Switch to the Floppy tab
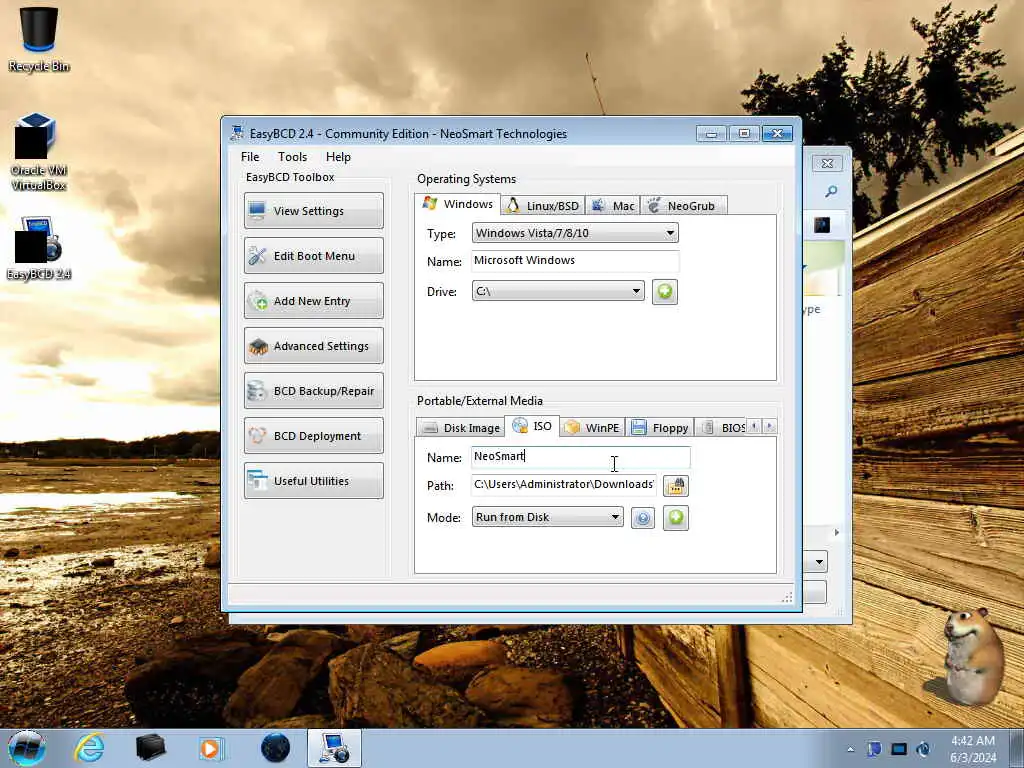The image size is (1024, 768). [x=660, y=428]
